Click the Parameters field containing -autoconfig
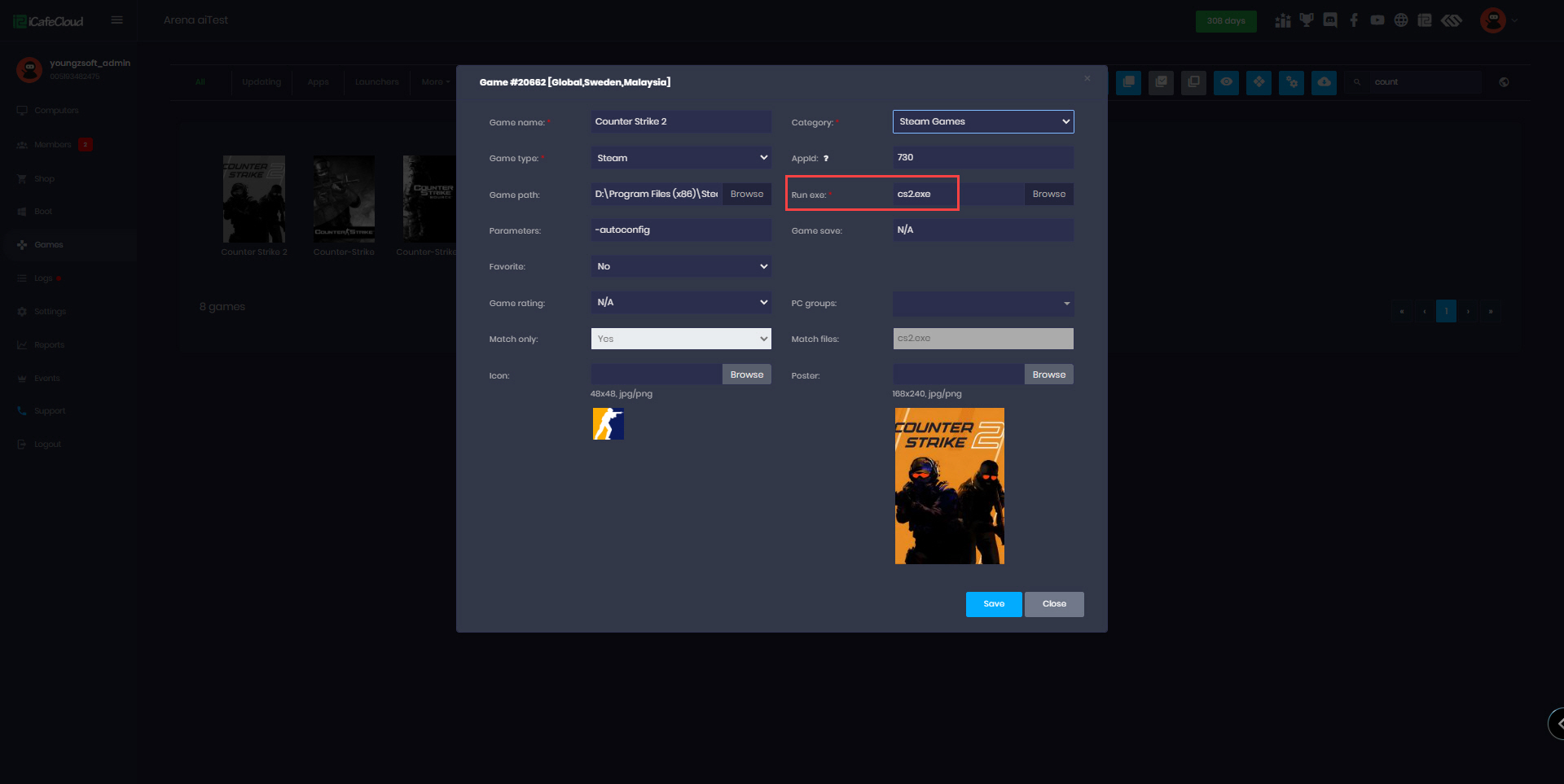Viewport: 1564px width, 784px height. point(680,230)
